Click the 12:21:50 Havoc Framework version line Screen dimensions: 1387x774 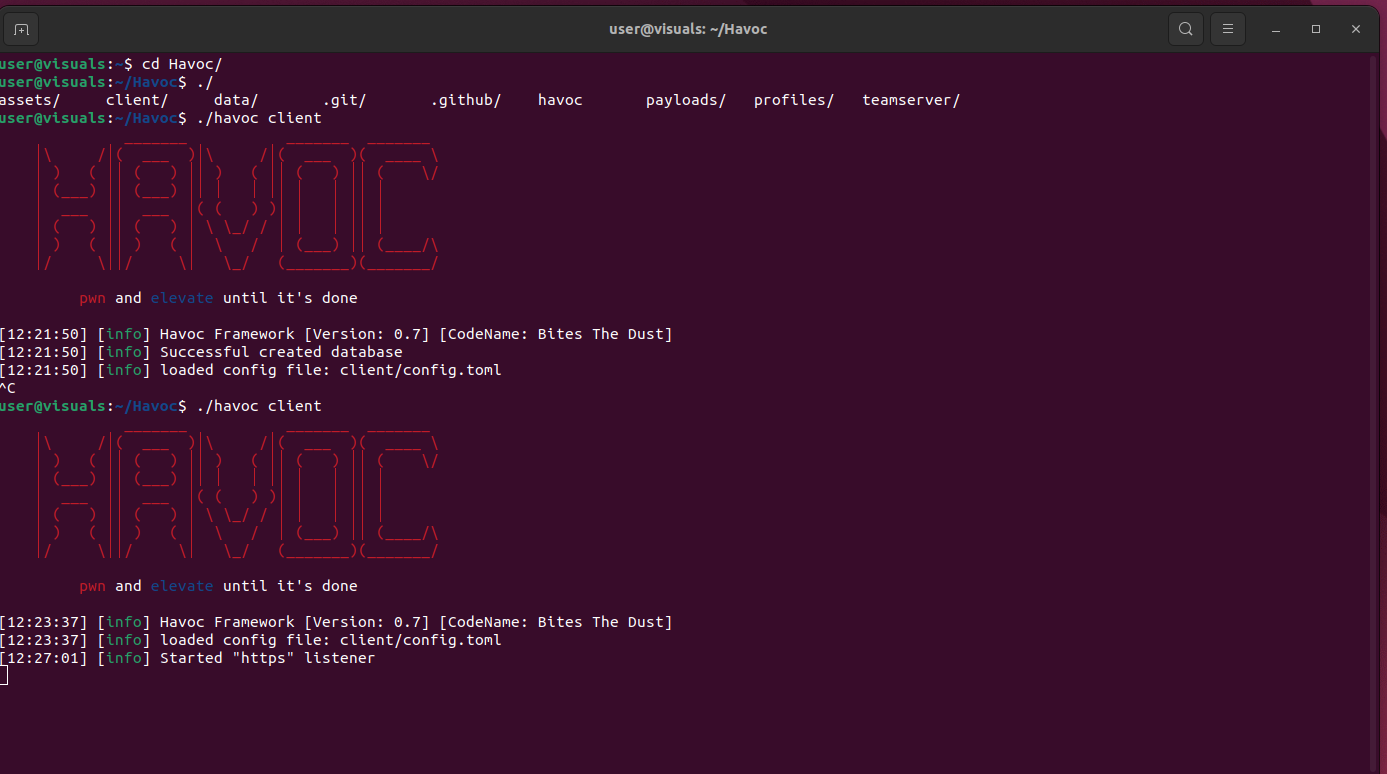coord(336,334)
